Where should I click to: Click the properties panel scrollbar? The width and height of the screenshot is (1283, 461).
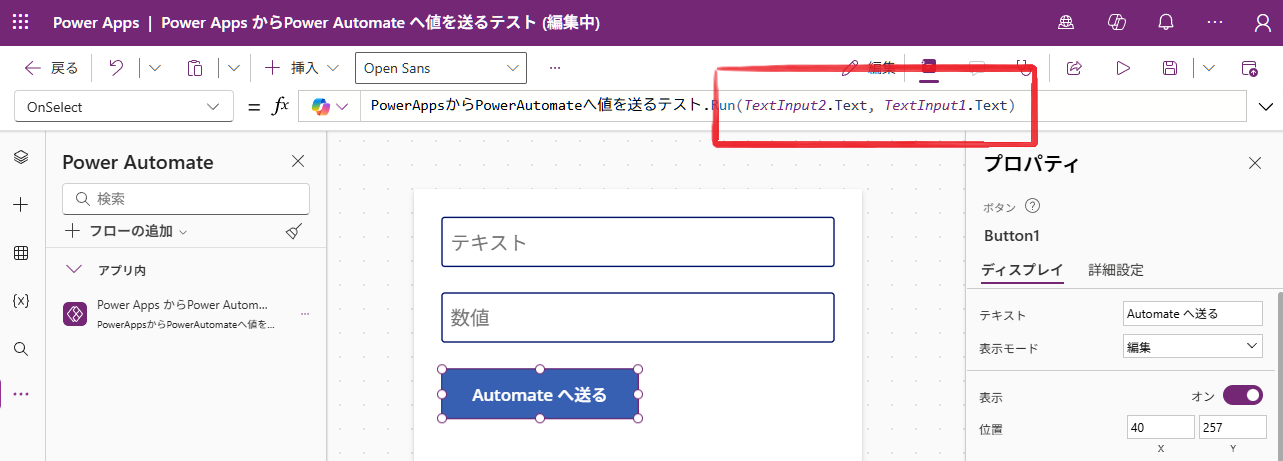[1278, 375]
